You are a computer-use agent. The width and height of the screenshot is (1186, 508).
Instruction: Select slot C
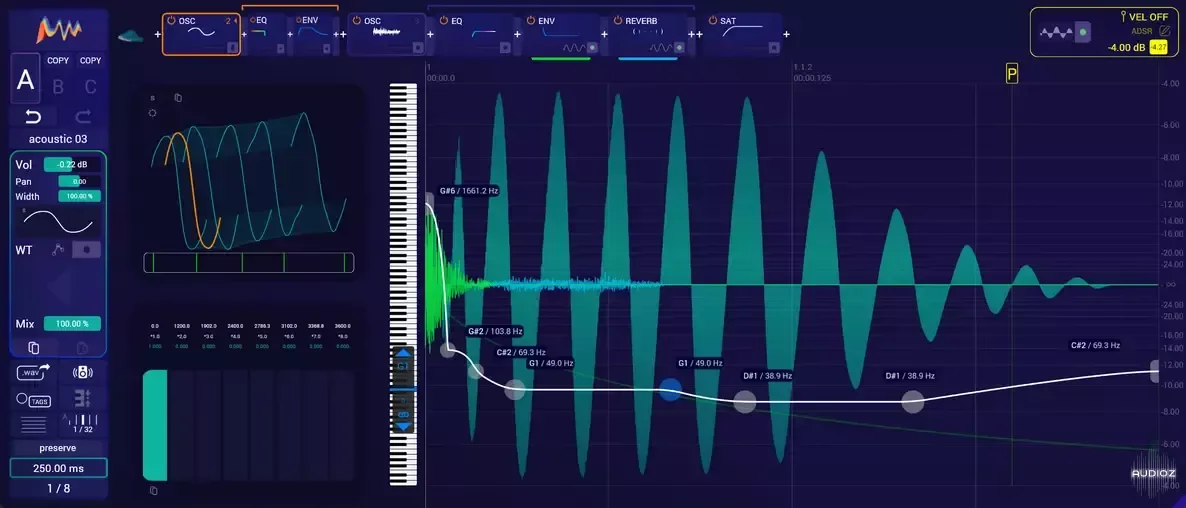pos(91,86)
